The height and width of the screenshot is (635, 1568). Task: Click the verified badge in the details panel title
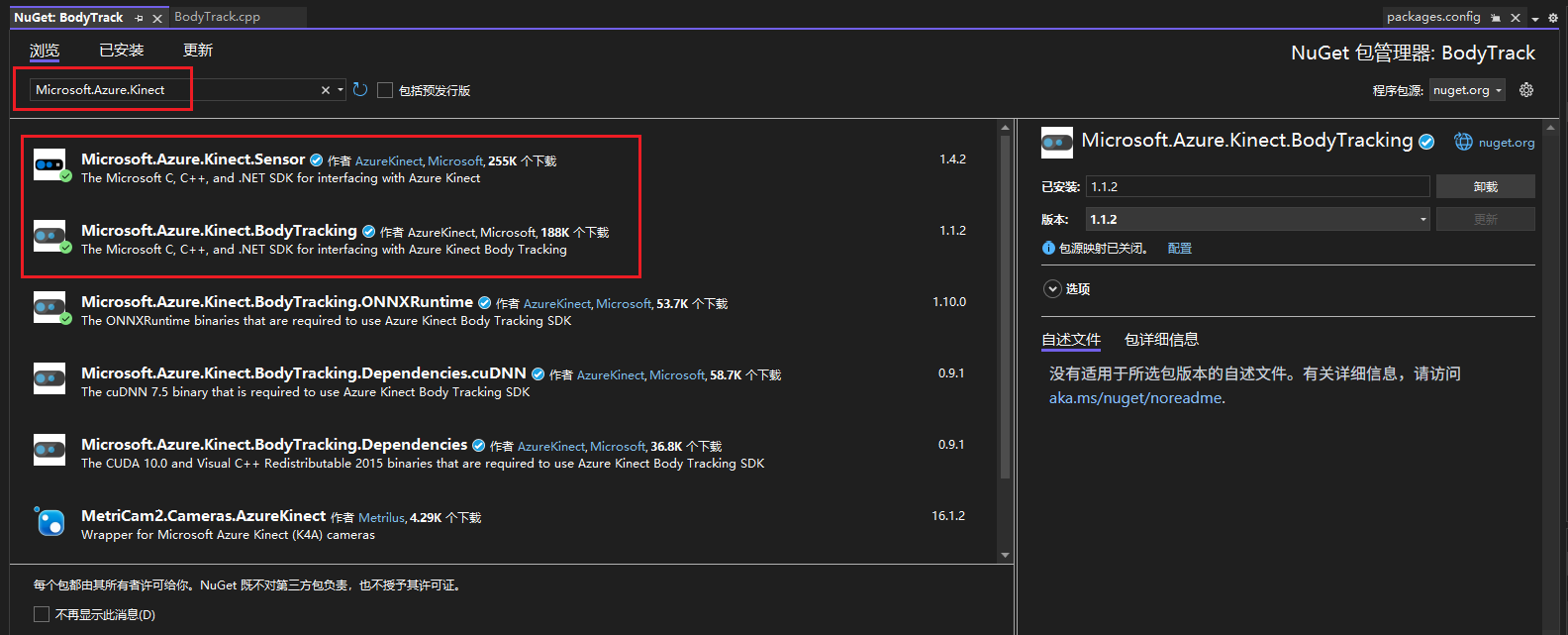pos(1426,142)
